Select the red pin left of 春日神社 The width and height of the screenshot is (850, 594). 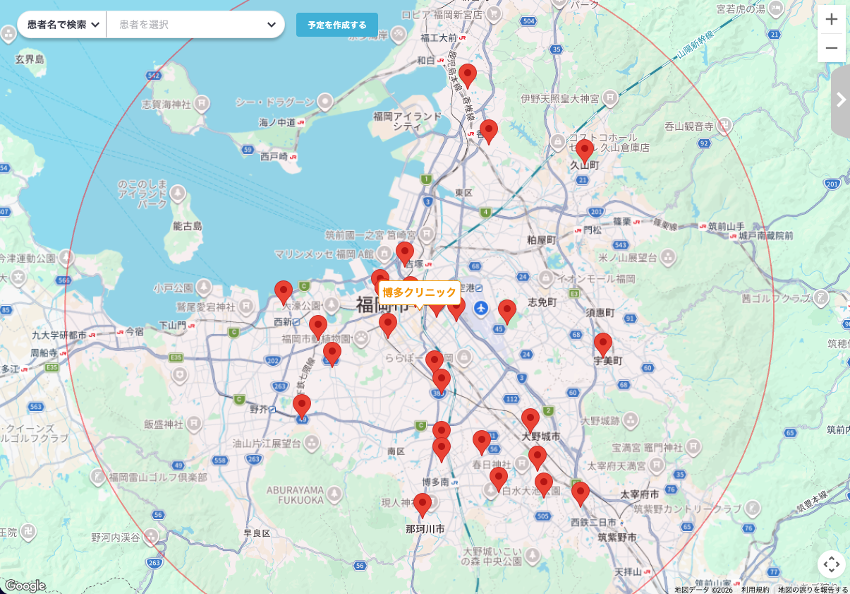pos(481,442)
